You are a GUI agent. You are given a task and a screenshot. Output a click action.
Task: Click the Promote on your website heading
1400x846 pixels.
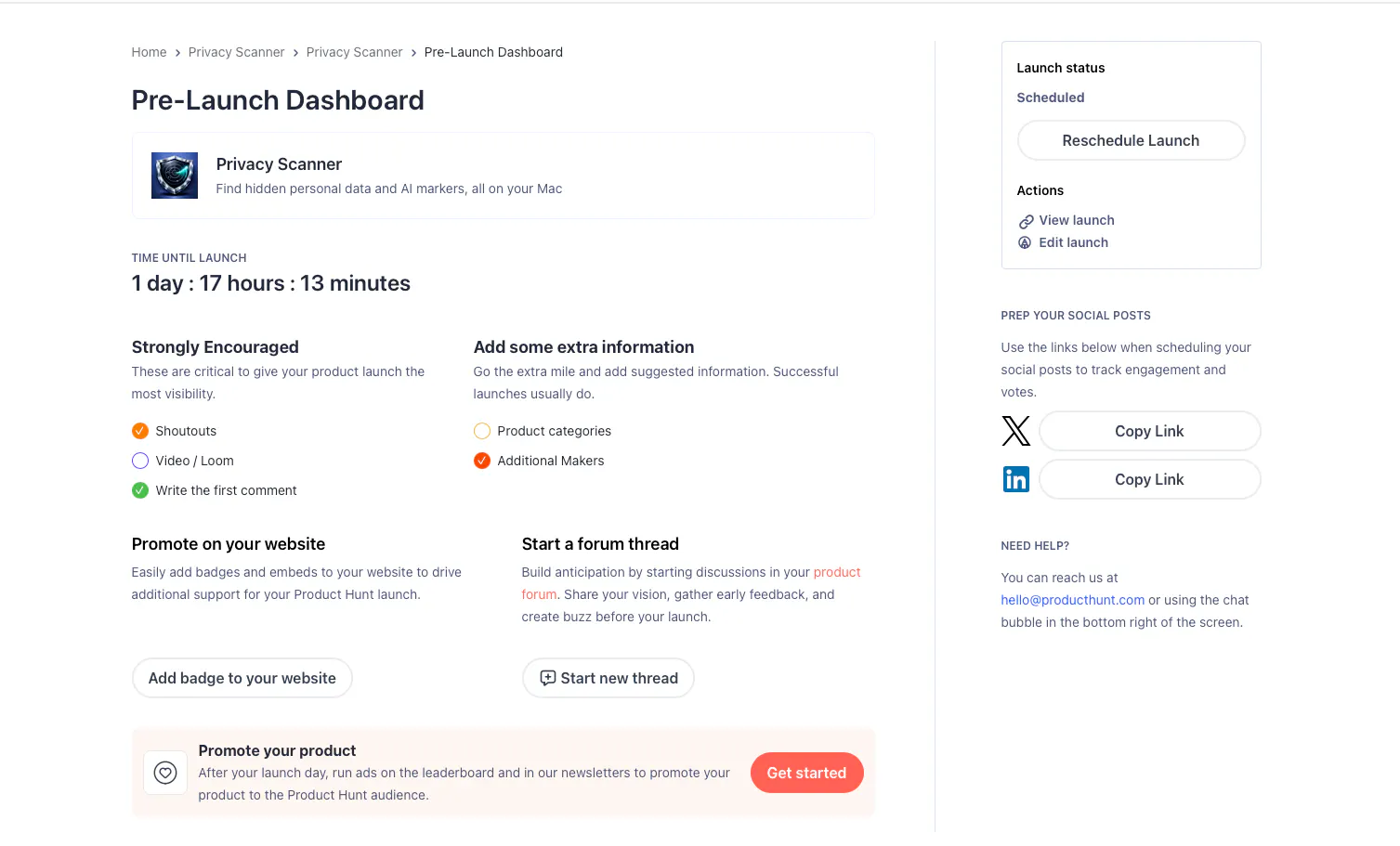point(229,544)
